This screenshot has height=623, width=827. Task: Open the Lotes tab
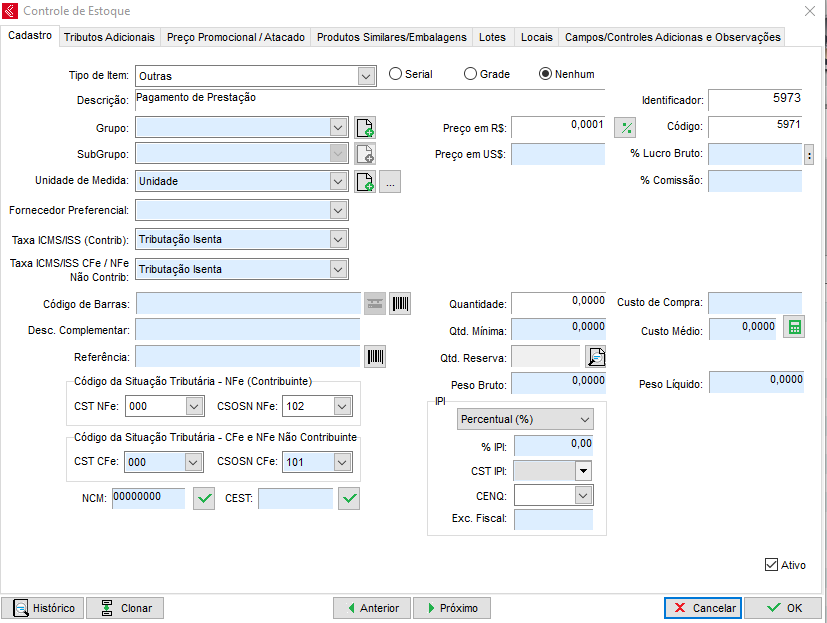[492, 37]
